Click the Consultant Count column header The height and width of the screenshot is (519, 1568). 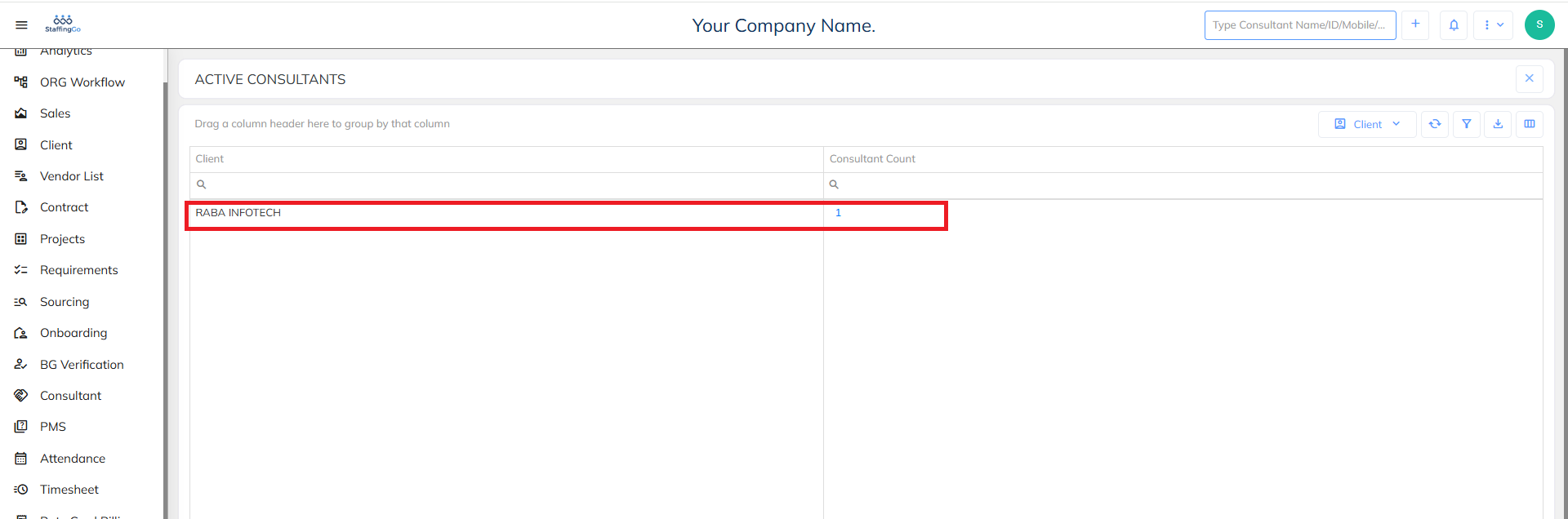coord(872,159)
